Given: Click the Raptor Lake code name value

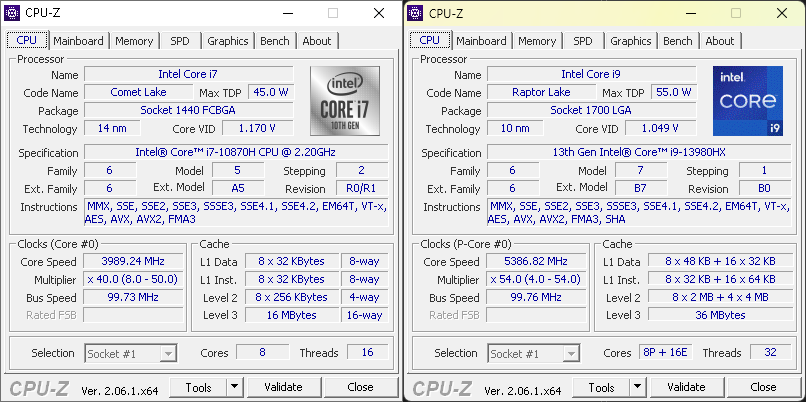Looking at the screenshot, I should pos(541,93).
